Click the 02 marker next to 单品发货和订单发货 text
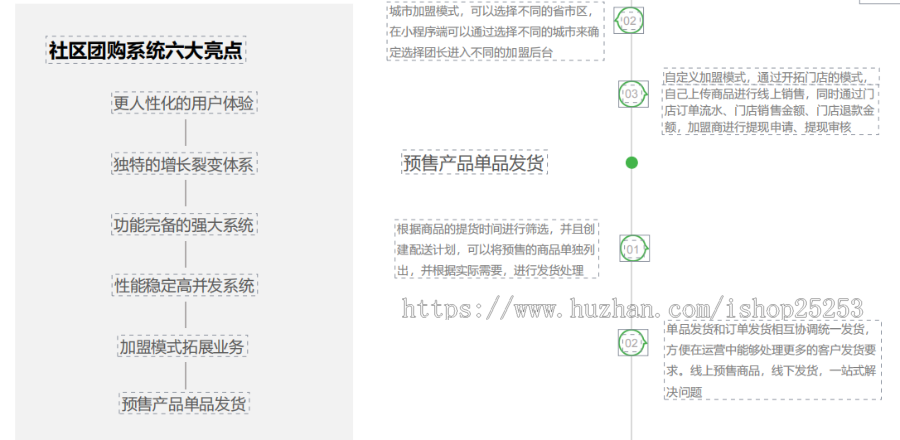The height and width of the screenshot is (440, 900). (633, 342)
